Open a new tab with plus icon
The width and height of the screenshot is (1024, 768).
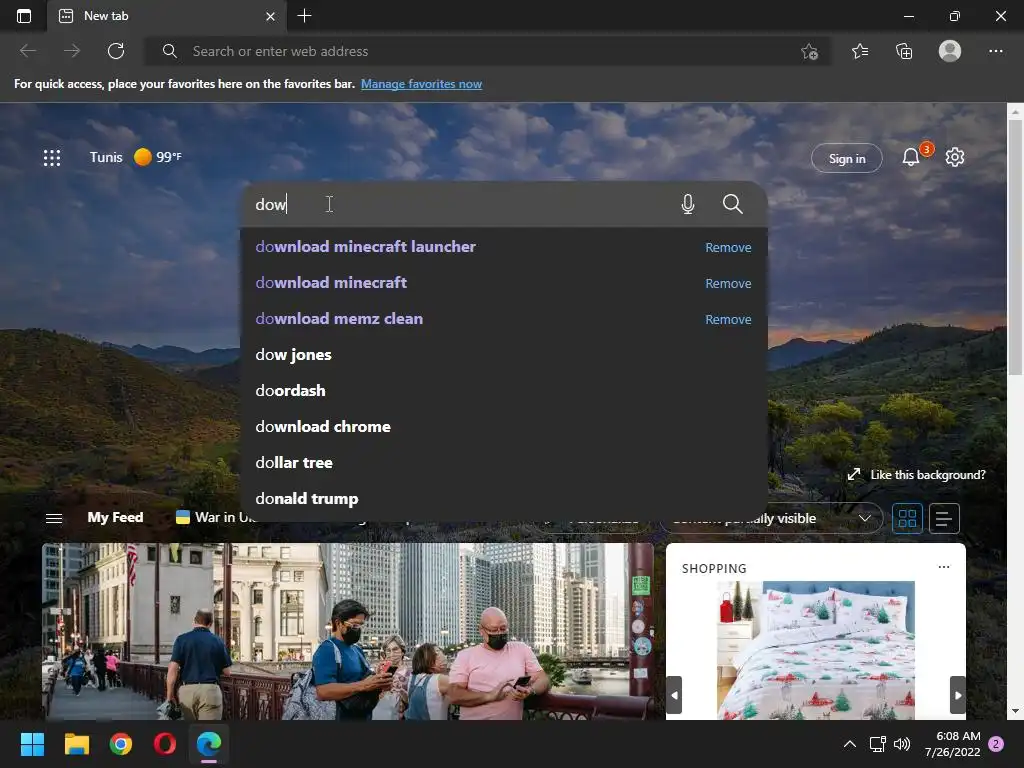point(304,16)
